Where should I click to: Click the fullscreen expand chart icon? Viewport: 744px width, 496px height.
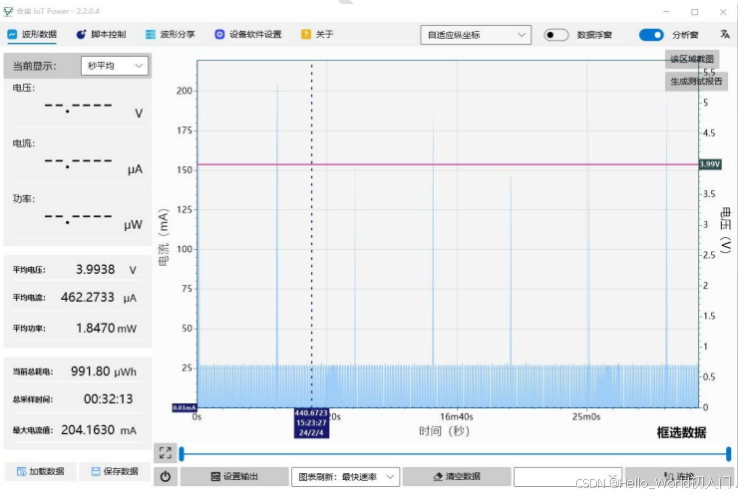click(165, 452)
